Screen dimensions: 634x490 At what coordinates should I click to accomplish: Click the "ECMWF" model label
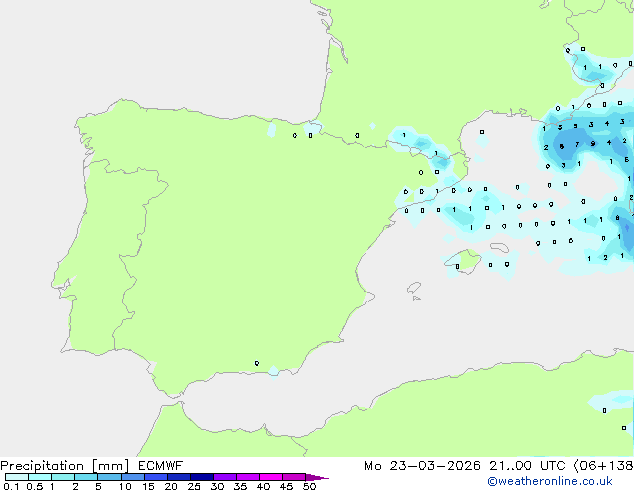(x=161, y=466)
